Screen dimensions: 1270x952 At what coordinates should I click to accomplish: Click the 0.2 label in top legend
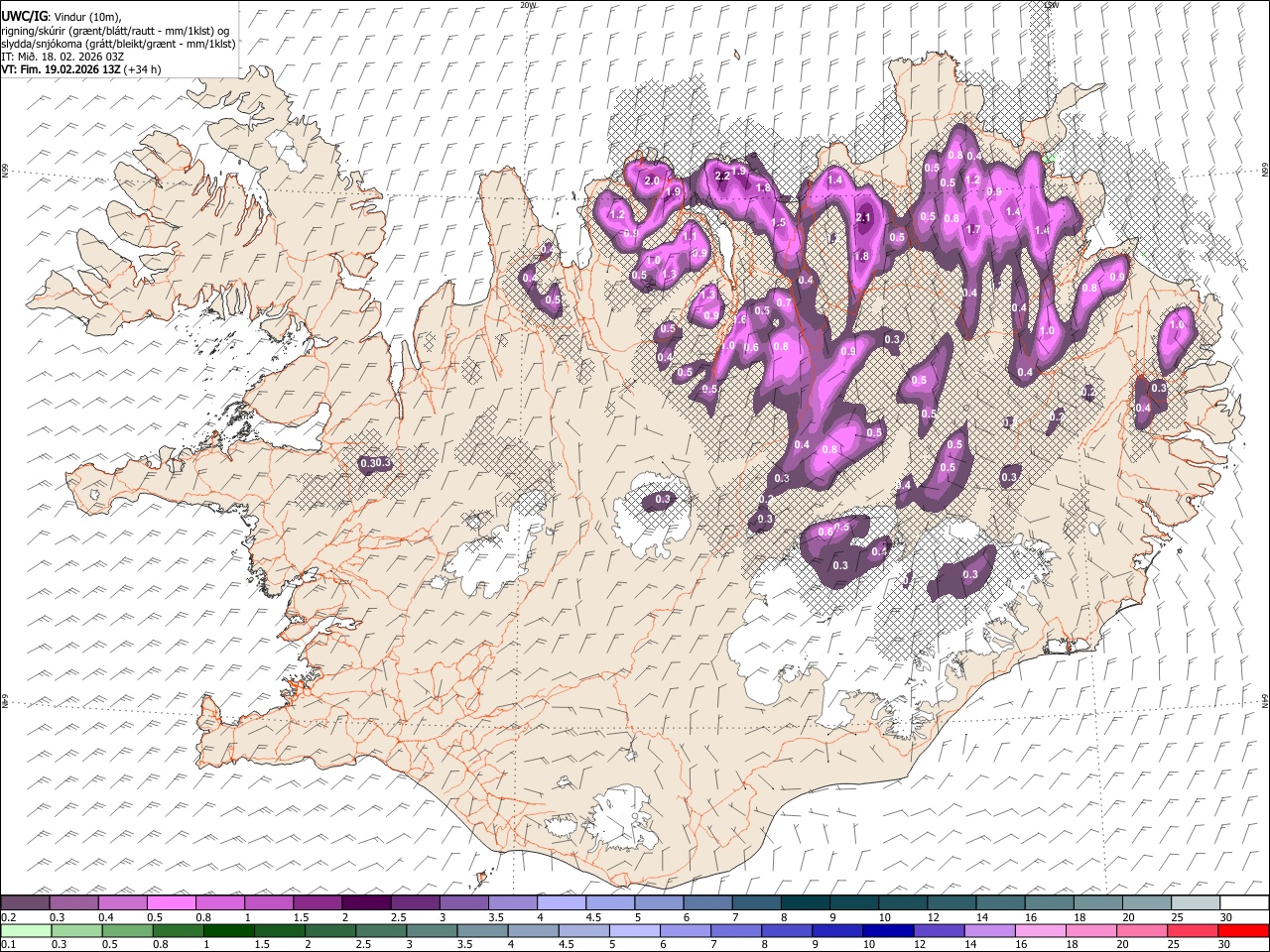7,917
